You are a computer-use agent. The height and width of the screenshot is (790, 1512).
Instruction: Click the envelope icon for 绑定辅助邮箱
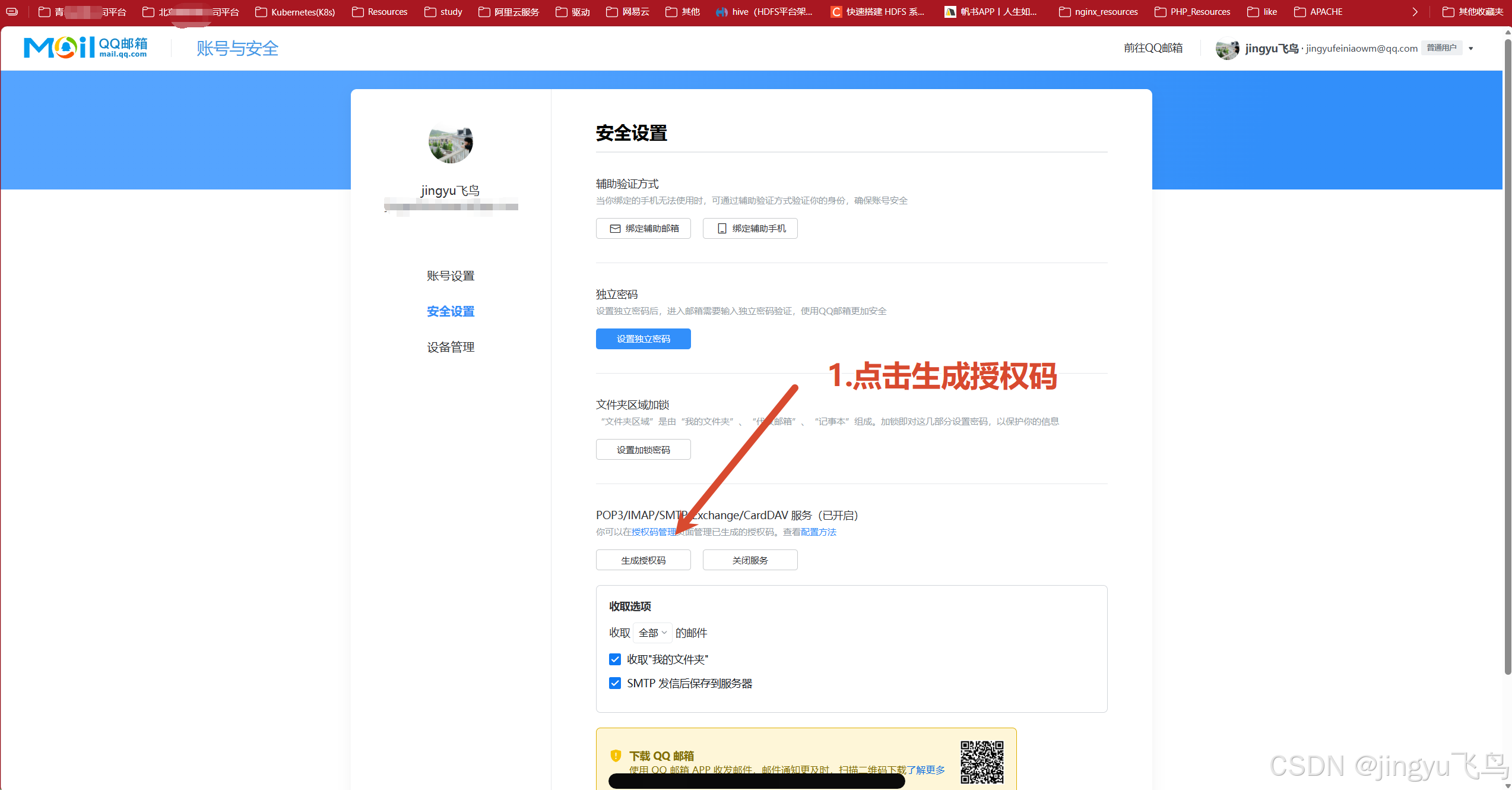click(x=615, y=229)
